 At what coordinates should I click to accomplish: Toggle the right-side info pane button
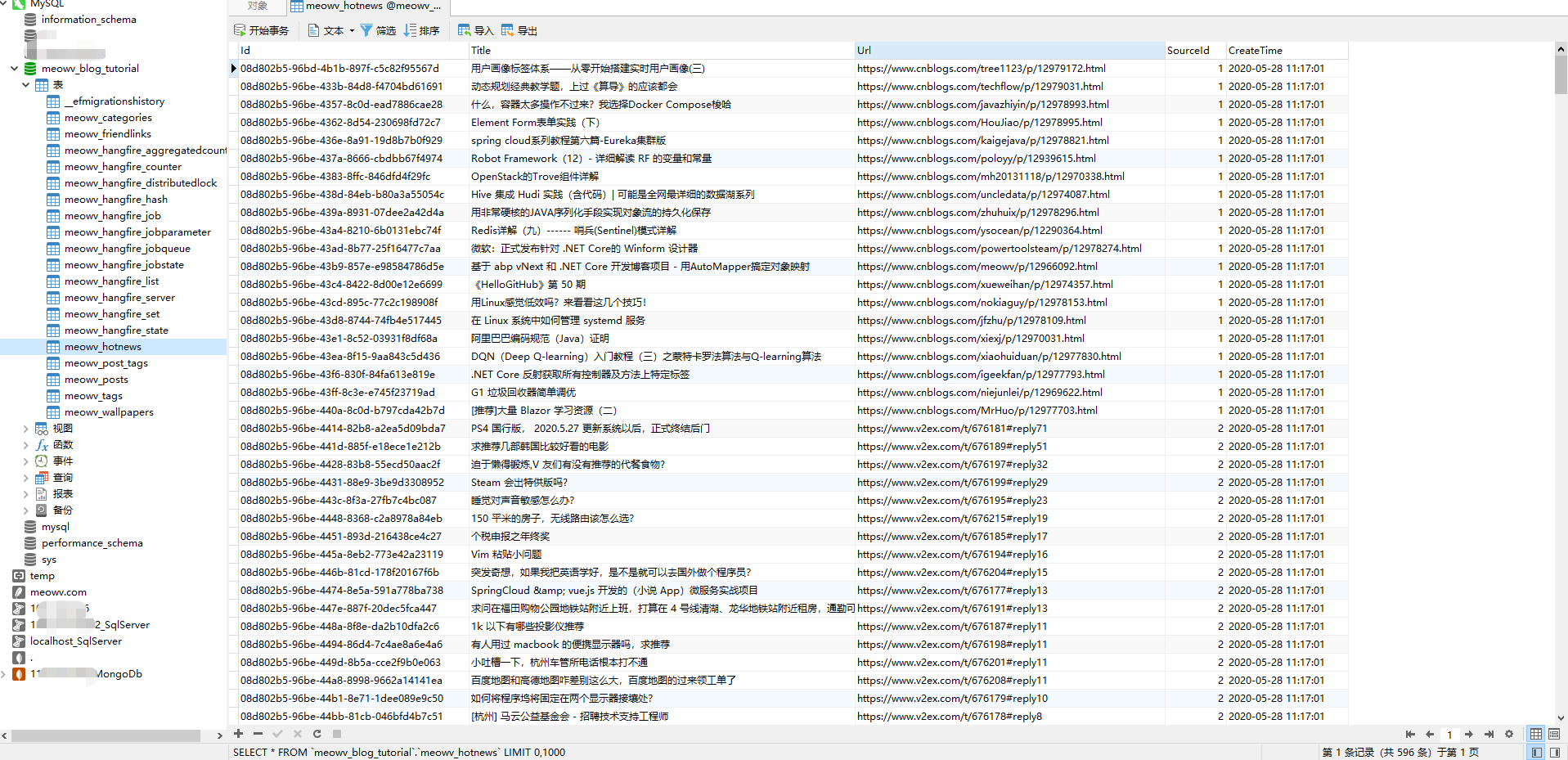[x=1554, y=752]
